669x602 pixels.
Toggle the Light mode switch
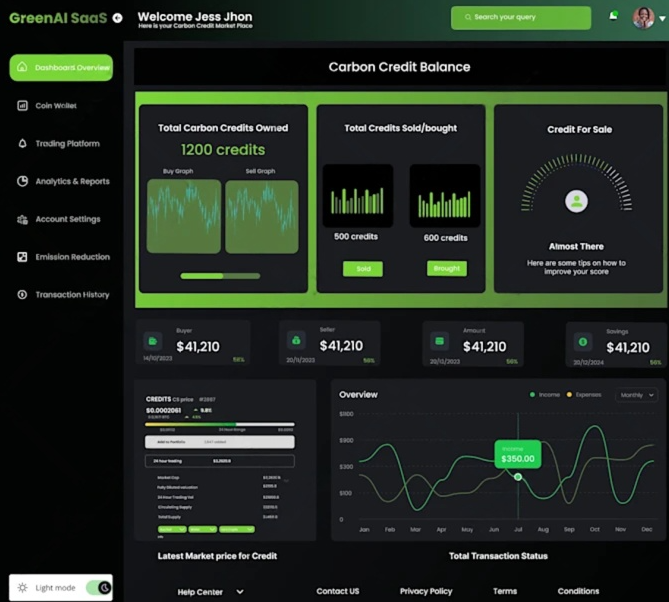pyautogui.click(x=98, y=588)
